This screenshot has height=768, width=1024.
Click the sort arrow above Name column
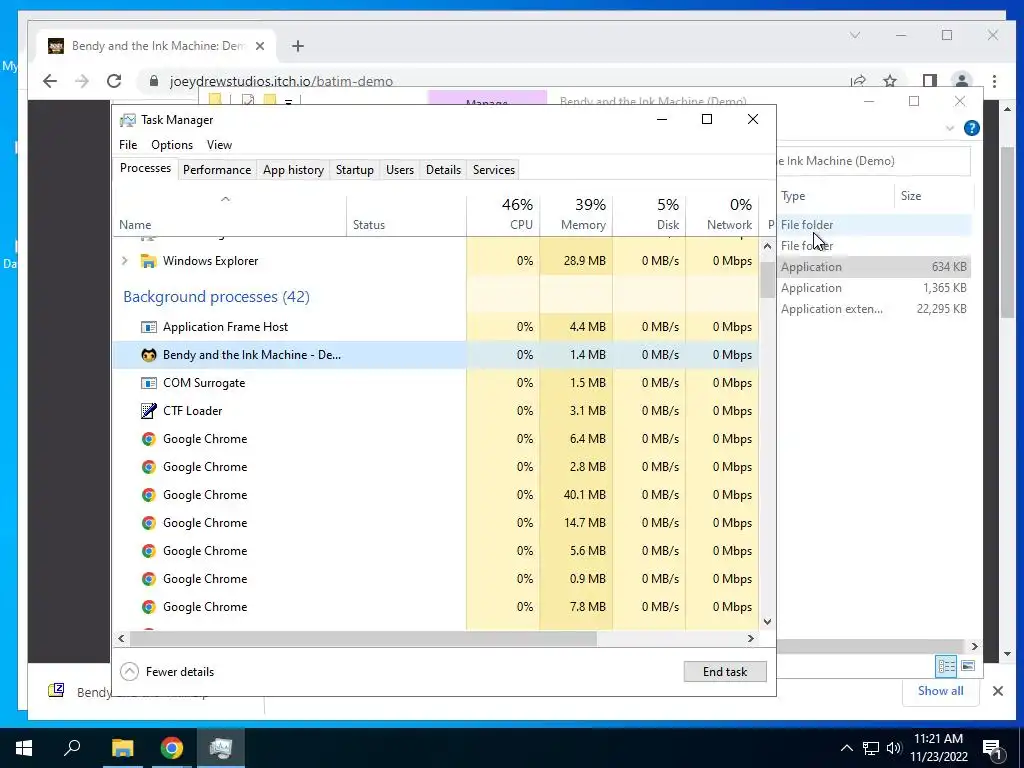[x=225, y=199]
